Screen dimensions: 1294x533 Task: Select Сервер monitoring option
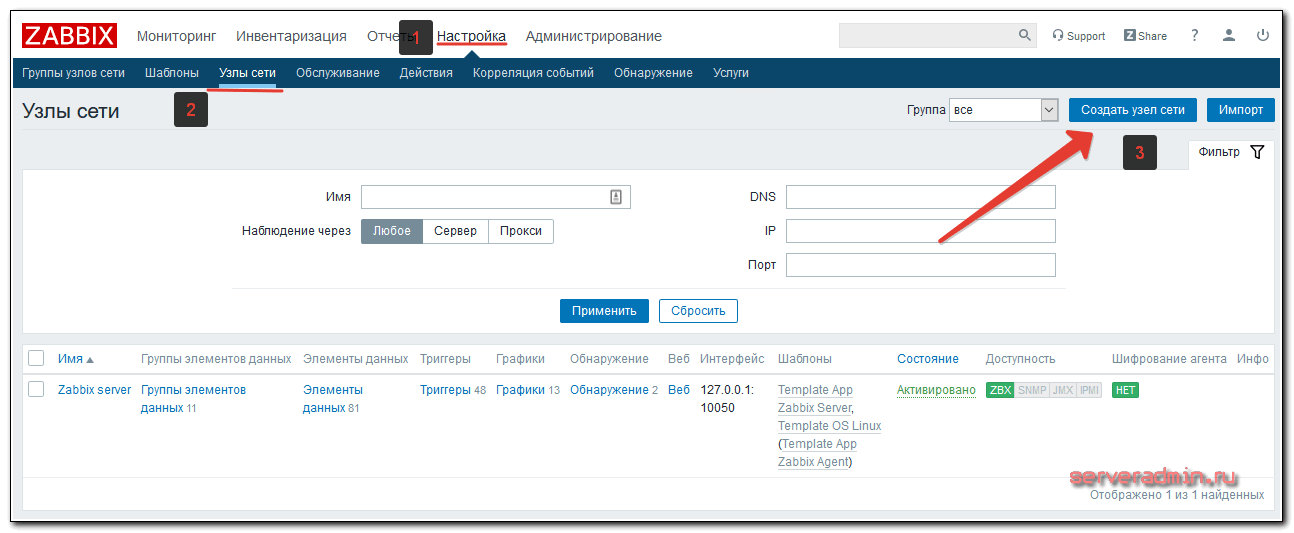tap(455, 231)
